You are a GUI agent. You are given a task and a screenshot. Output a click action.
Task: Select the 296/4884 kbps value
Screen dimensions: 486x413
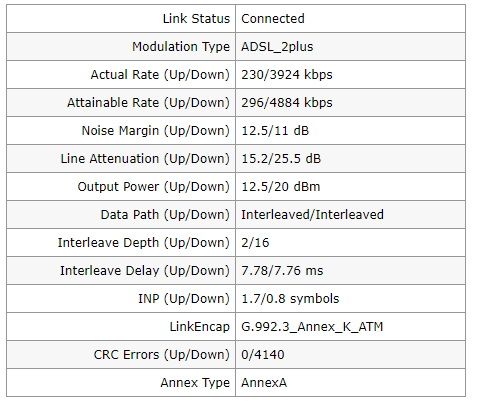click(287, 103)
